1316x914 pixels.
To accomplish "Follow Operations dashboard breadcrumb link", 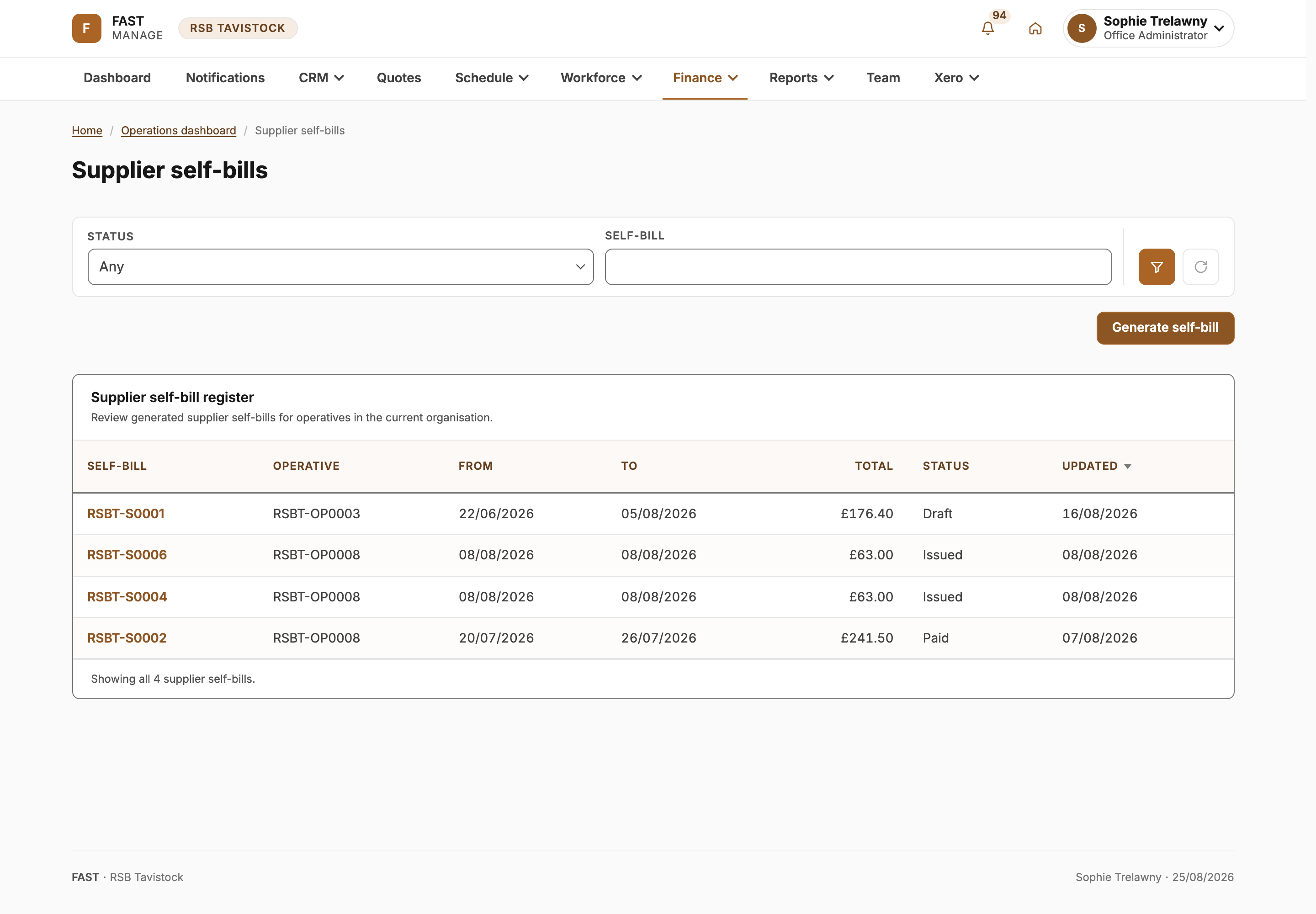I will tap(179, 131).
